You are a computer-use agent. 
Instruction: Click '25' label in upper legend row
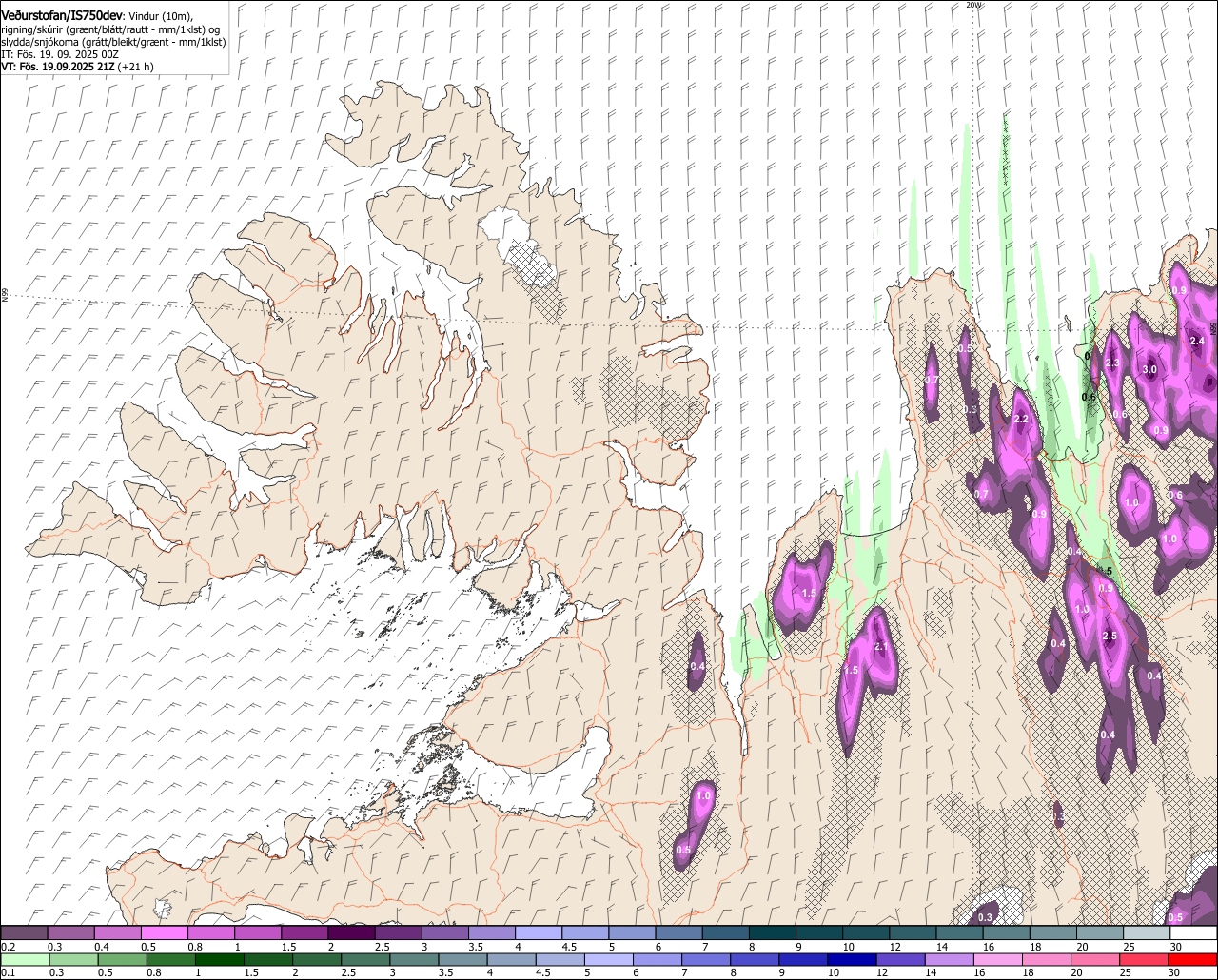click(1130, 947)
